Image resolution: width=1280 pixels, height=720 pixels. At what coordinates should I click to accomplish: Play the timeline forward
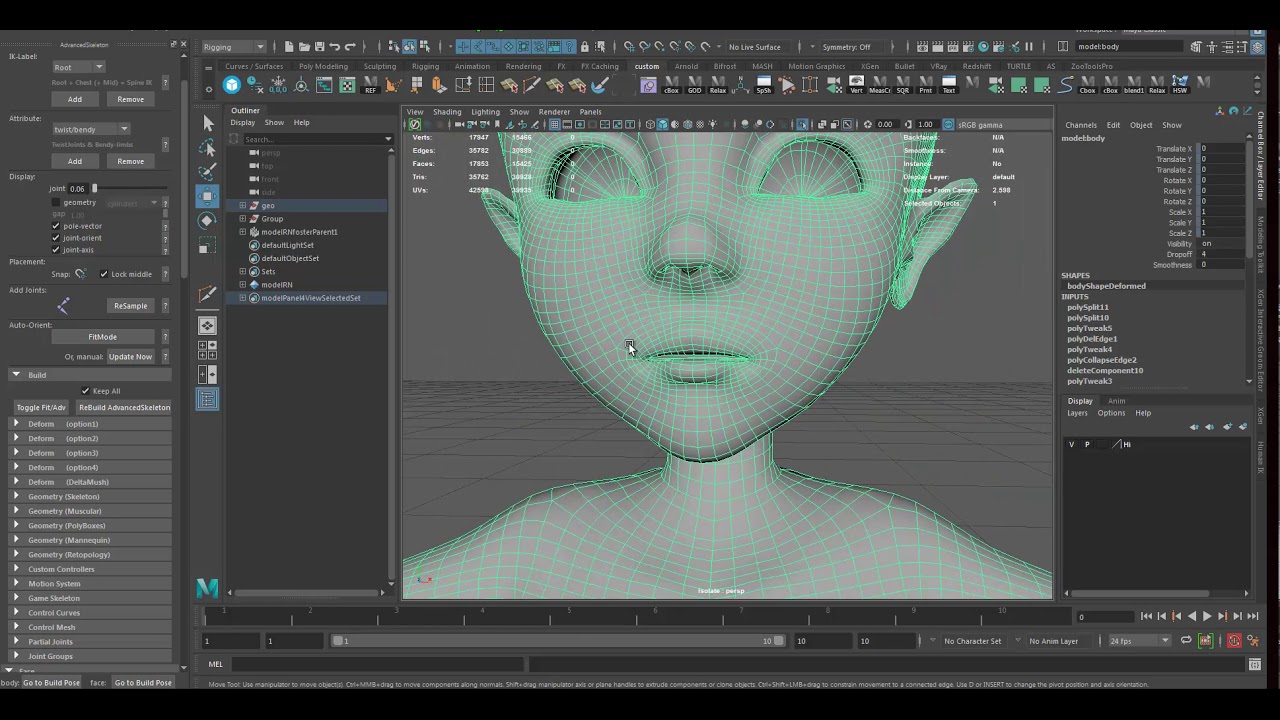pyautogui.click(x=1207, y=617)
